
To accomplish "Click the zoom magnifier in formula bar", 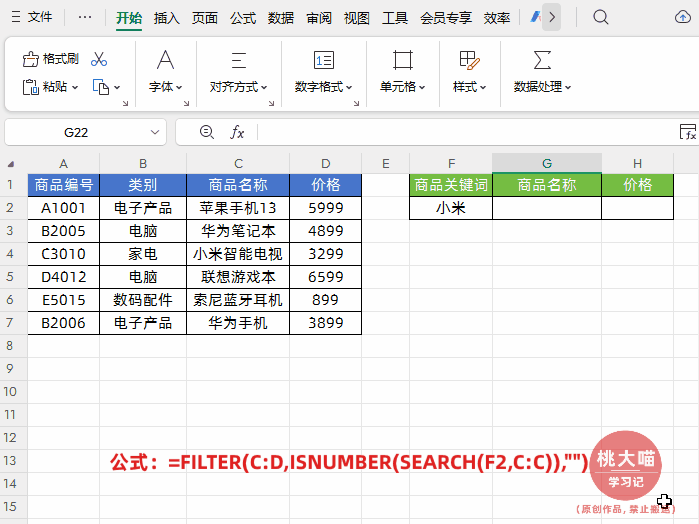I will [206, 132].
